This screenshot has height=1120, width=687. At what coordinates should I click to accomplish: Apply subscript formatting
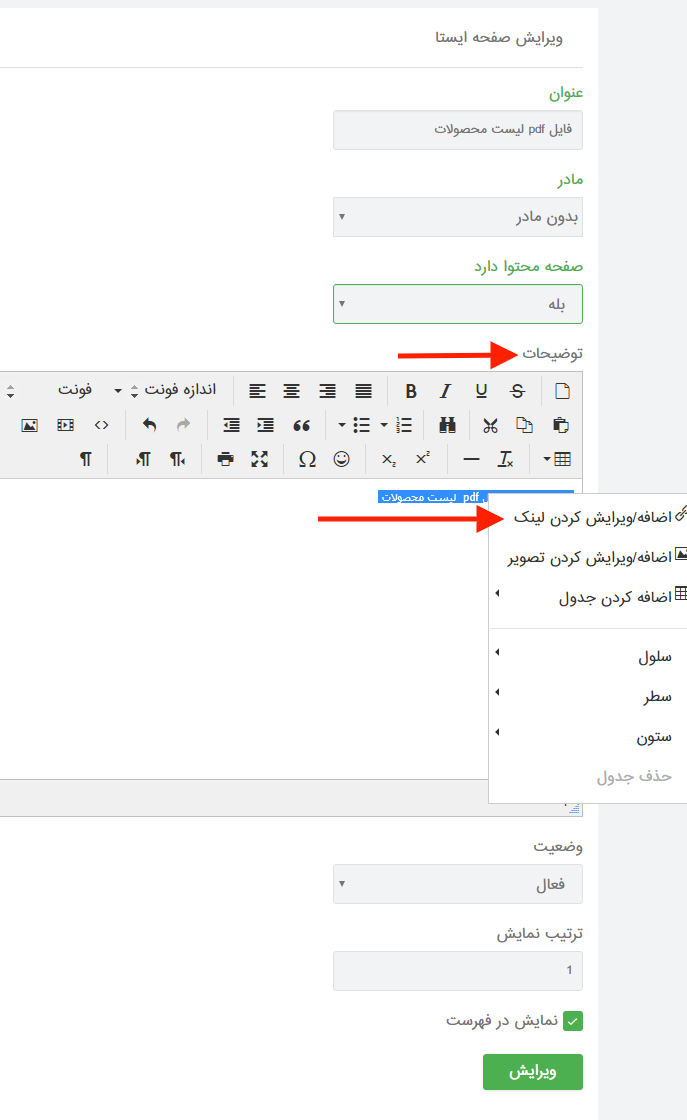(388, 459)
